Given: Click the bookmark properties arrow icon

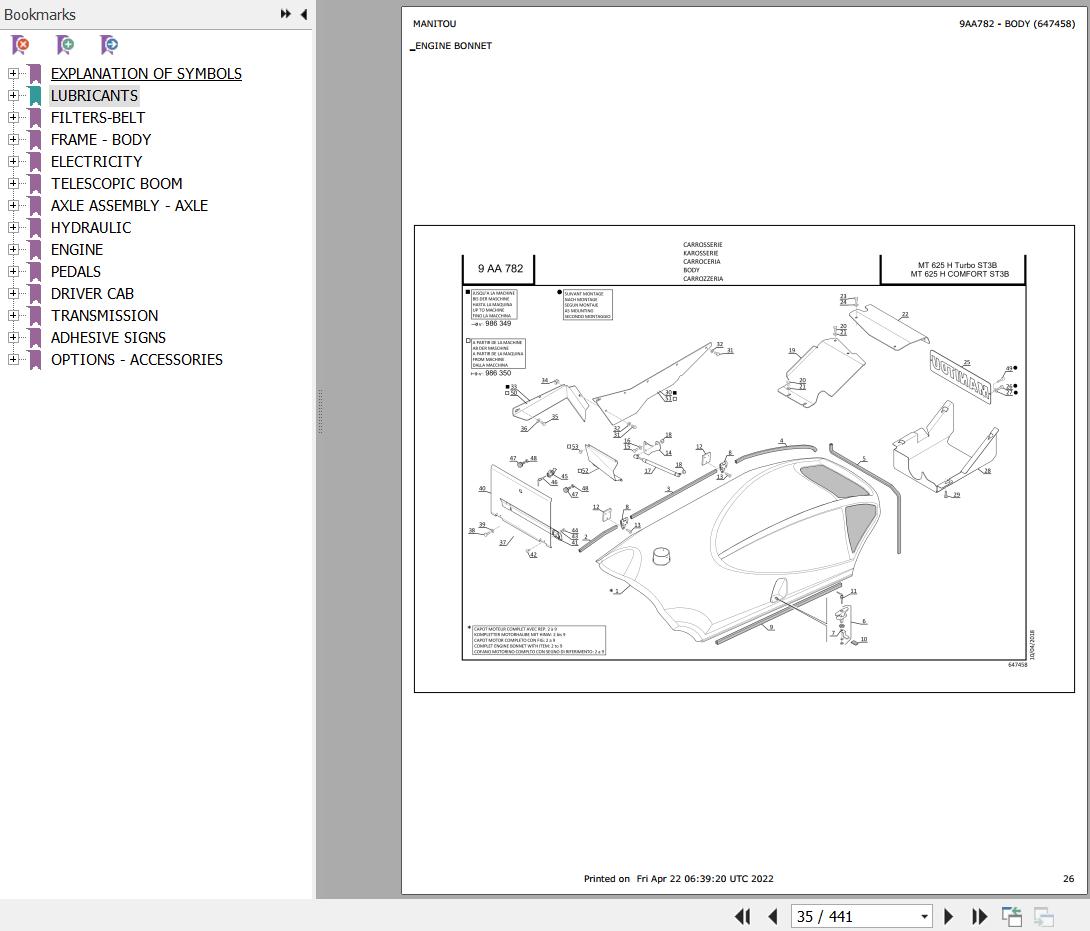Looking at the screenshot, I should tap(109, 45).
